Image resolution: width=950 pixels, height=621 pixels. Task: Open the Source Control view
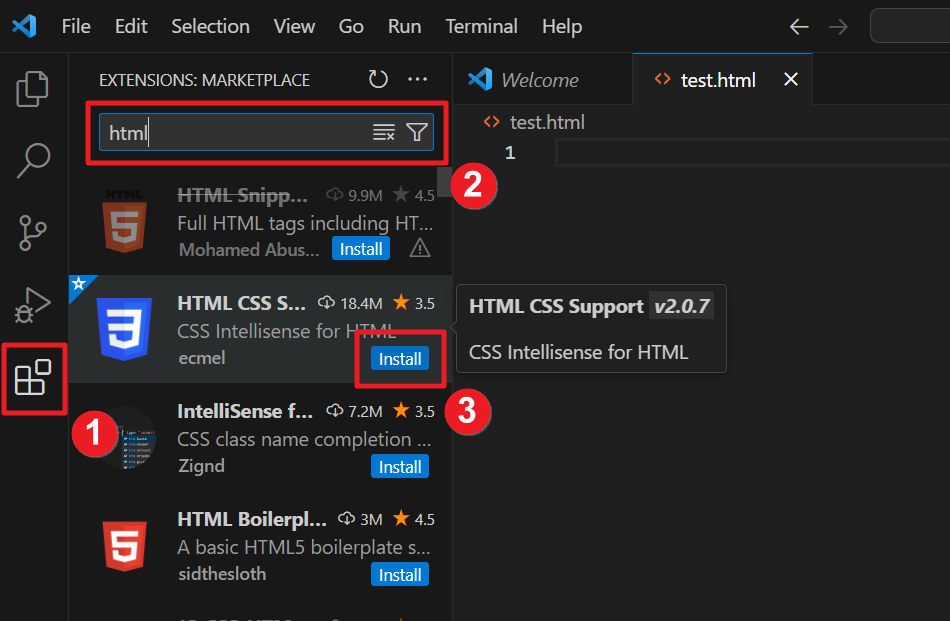tap(33, 233)
